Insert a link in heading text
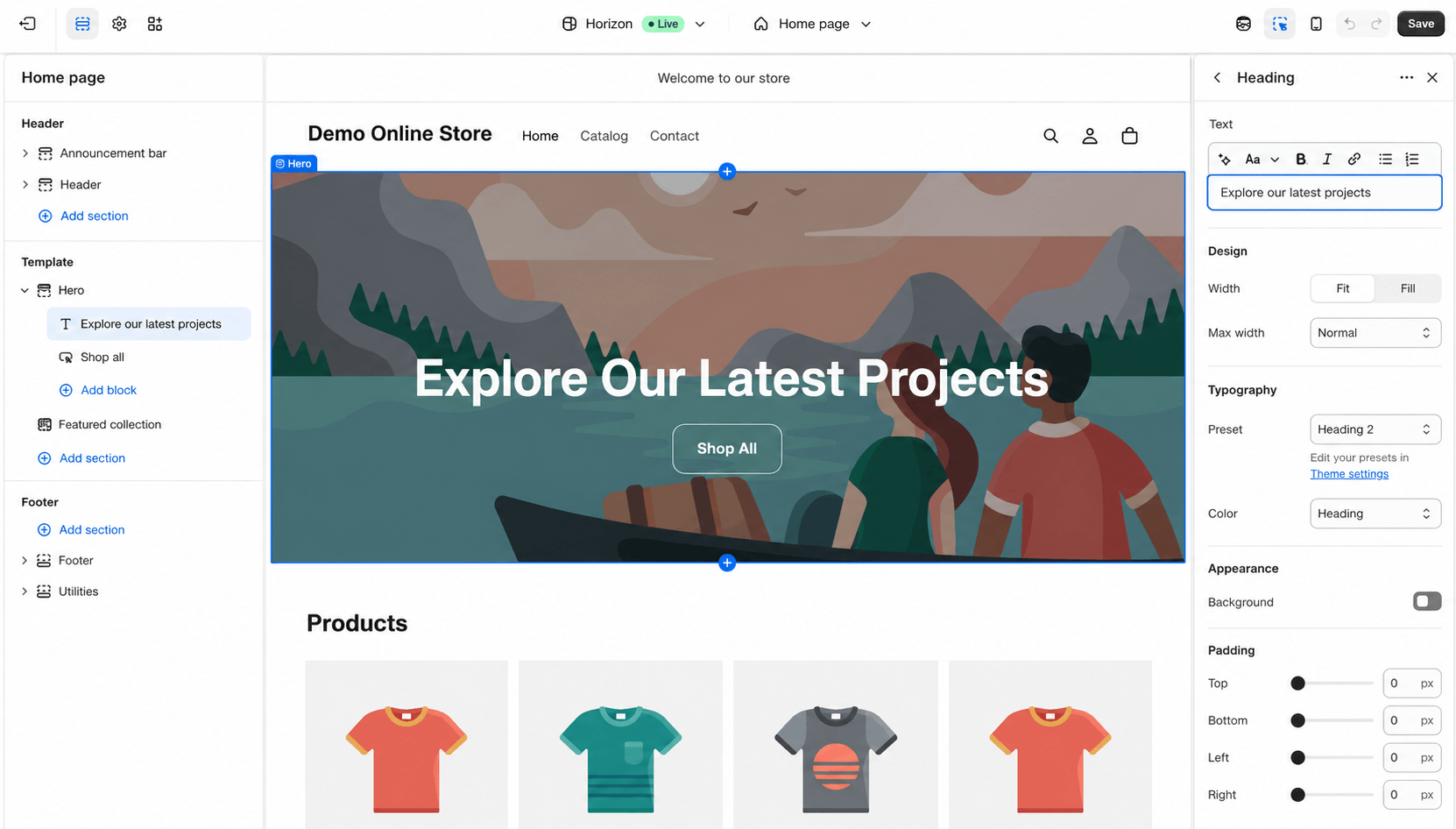The image size is (1456, 829). pyautogui.click(x=1354, y=159)
